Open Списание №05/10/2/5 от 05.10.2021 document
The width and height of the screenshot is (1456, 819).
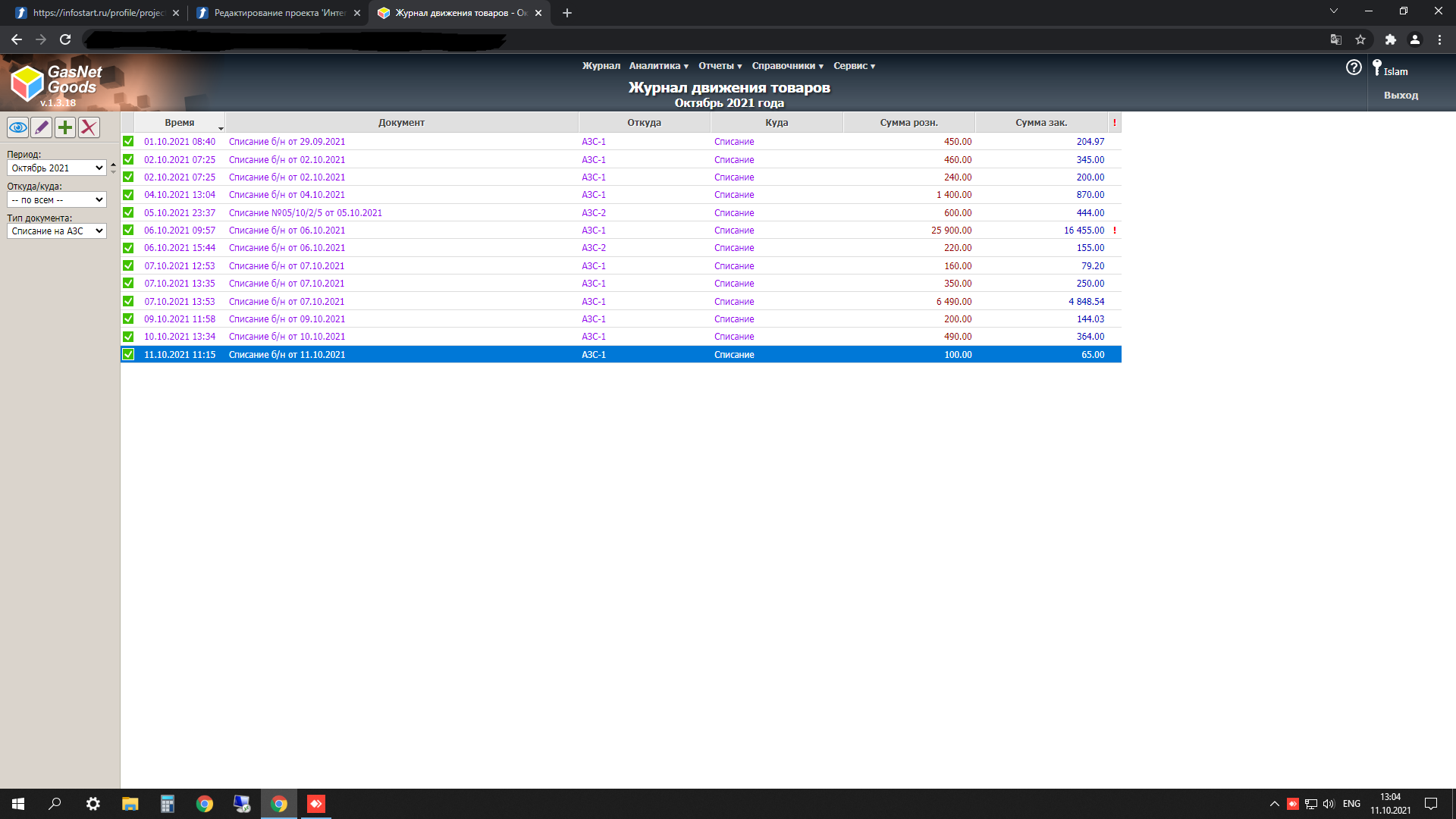tap(306, 213)
